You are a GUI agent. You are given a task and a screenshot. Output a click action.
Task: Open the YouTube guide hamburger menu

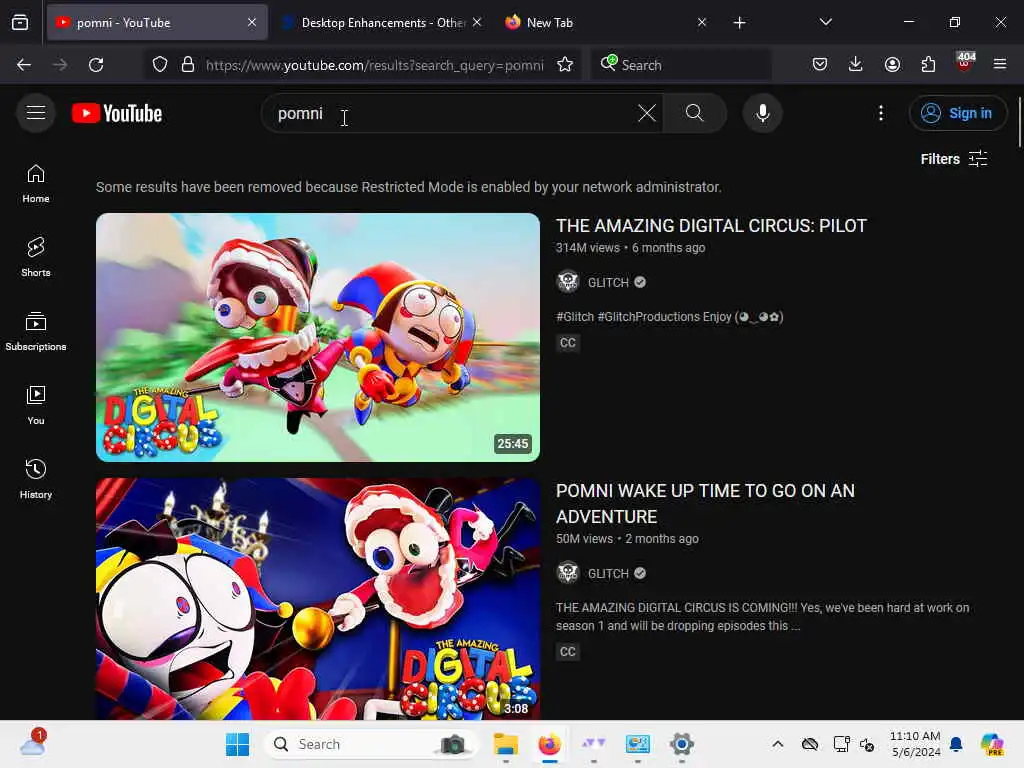click(36, 113)
